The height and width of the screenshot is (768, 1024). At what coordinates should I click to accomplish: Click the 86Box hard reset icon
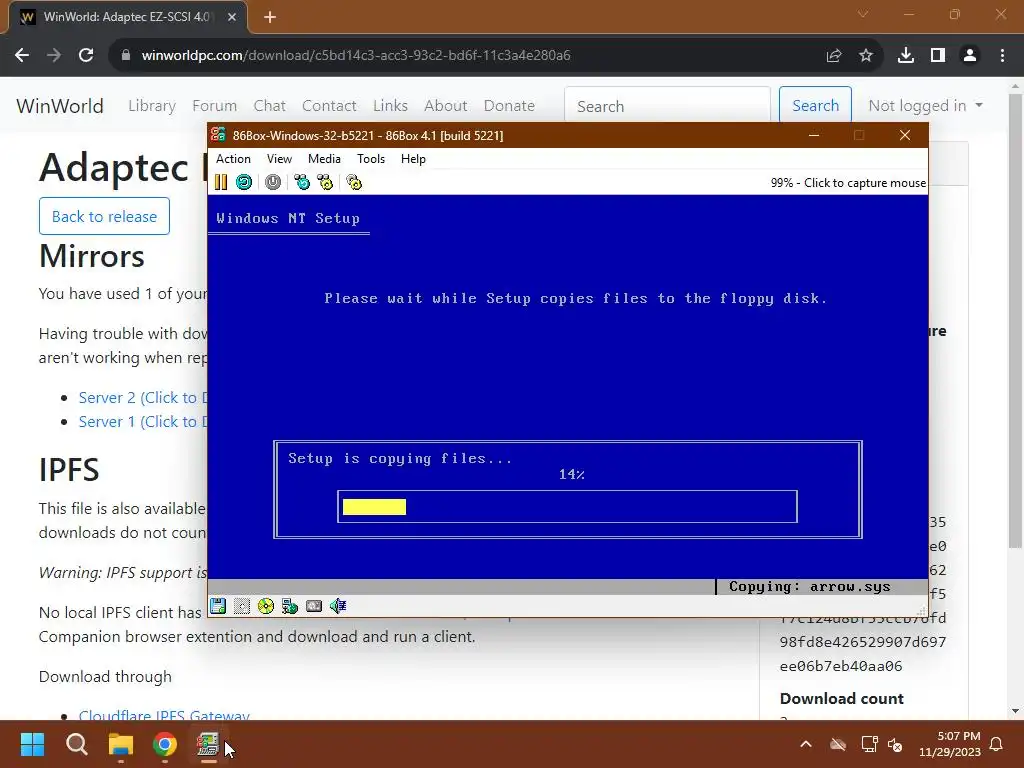point(244,182)
